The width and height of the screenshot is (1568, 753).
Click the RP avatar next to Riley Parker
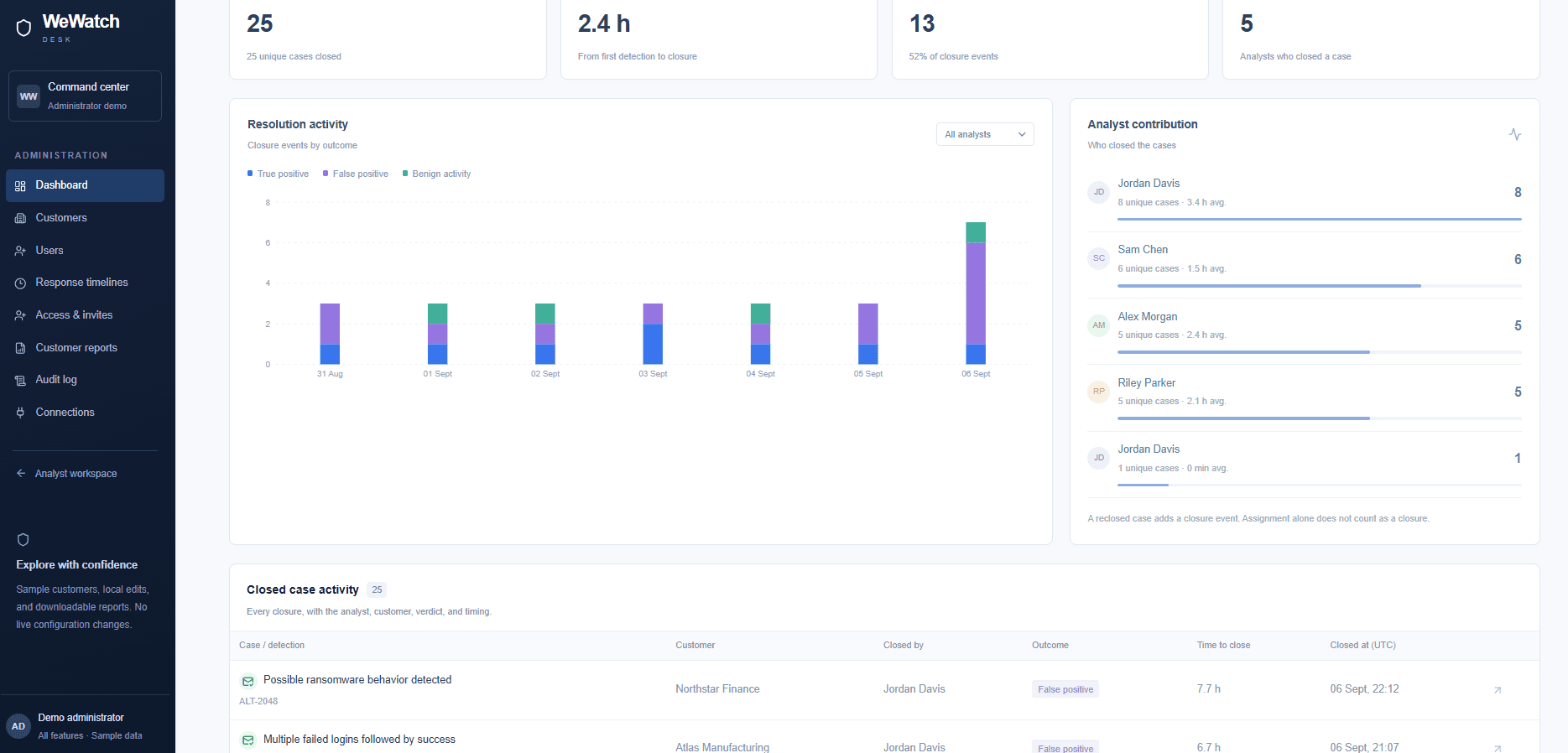pos(1099,392)
